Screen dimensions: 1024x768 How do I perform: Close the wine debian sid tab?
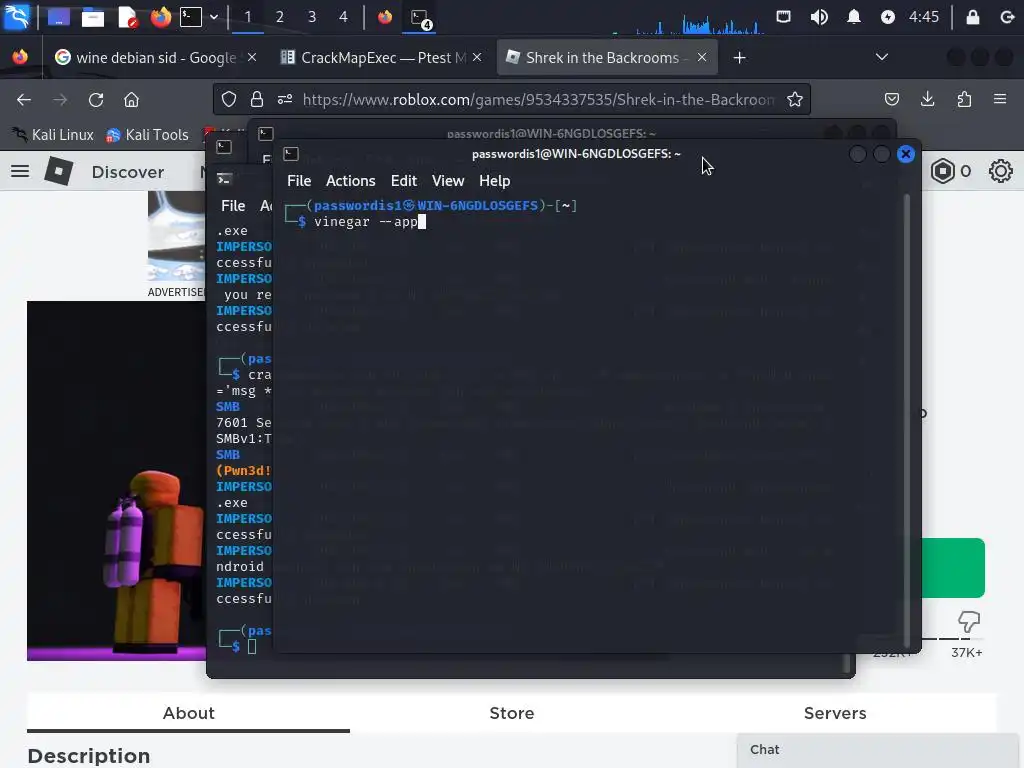pos(251,57)
